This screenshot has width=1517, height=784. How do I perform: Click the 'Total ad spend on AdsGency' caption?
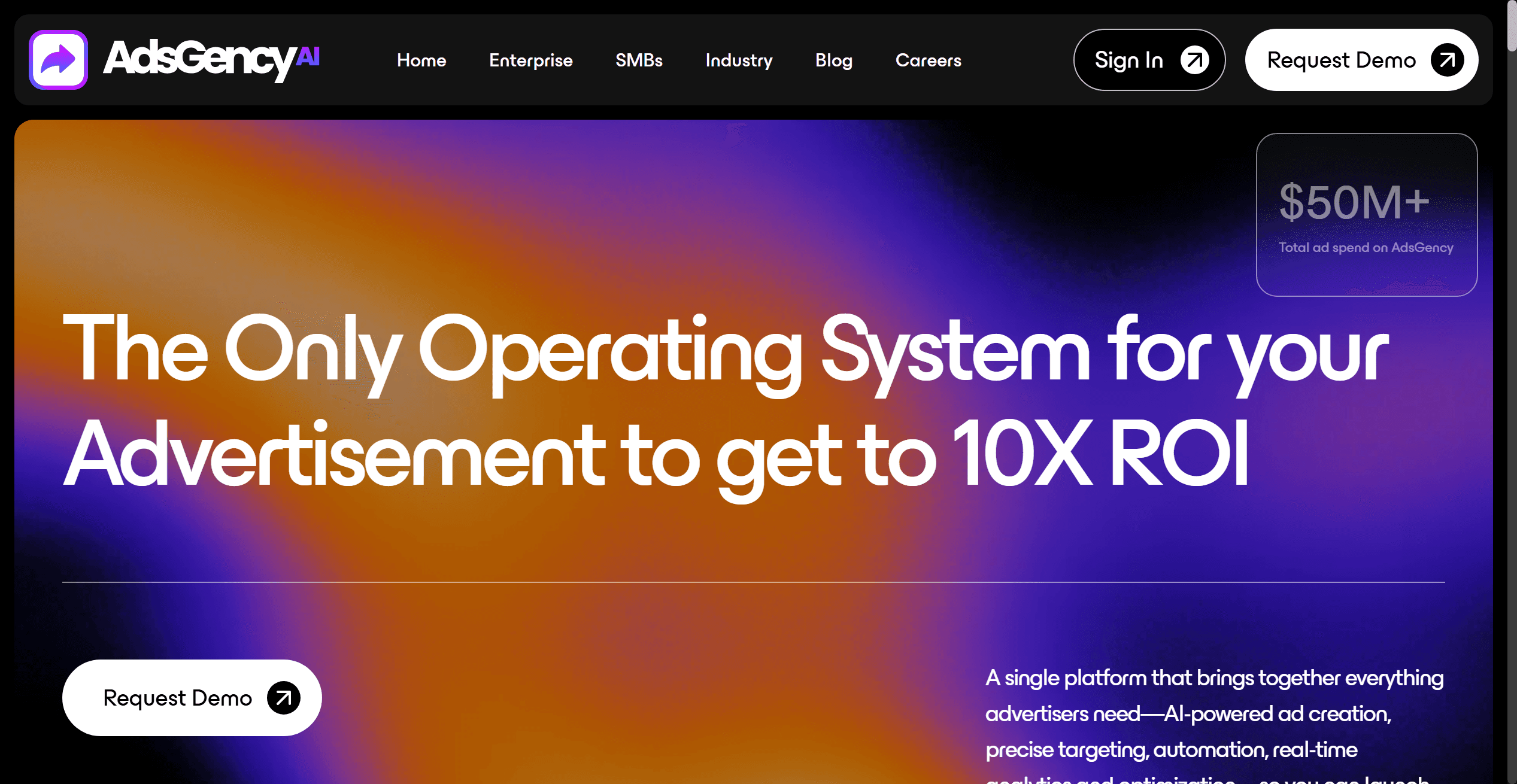[x=1366, y=248]
